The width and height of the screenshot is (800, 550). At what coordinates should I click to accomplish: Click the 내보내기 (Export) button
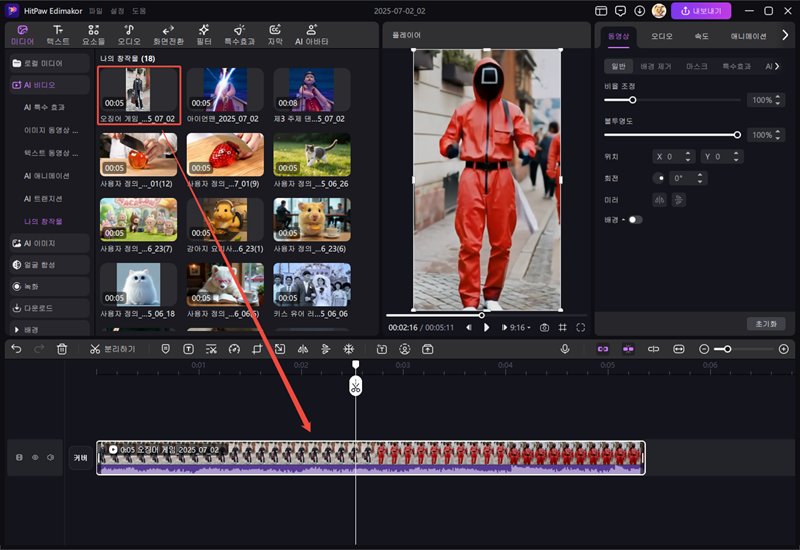click(x=701, y=11)
